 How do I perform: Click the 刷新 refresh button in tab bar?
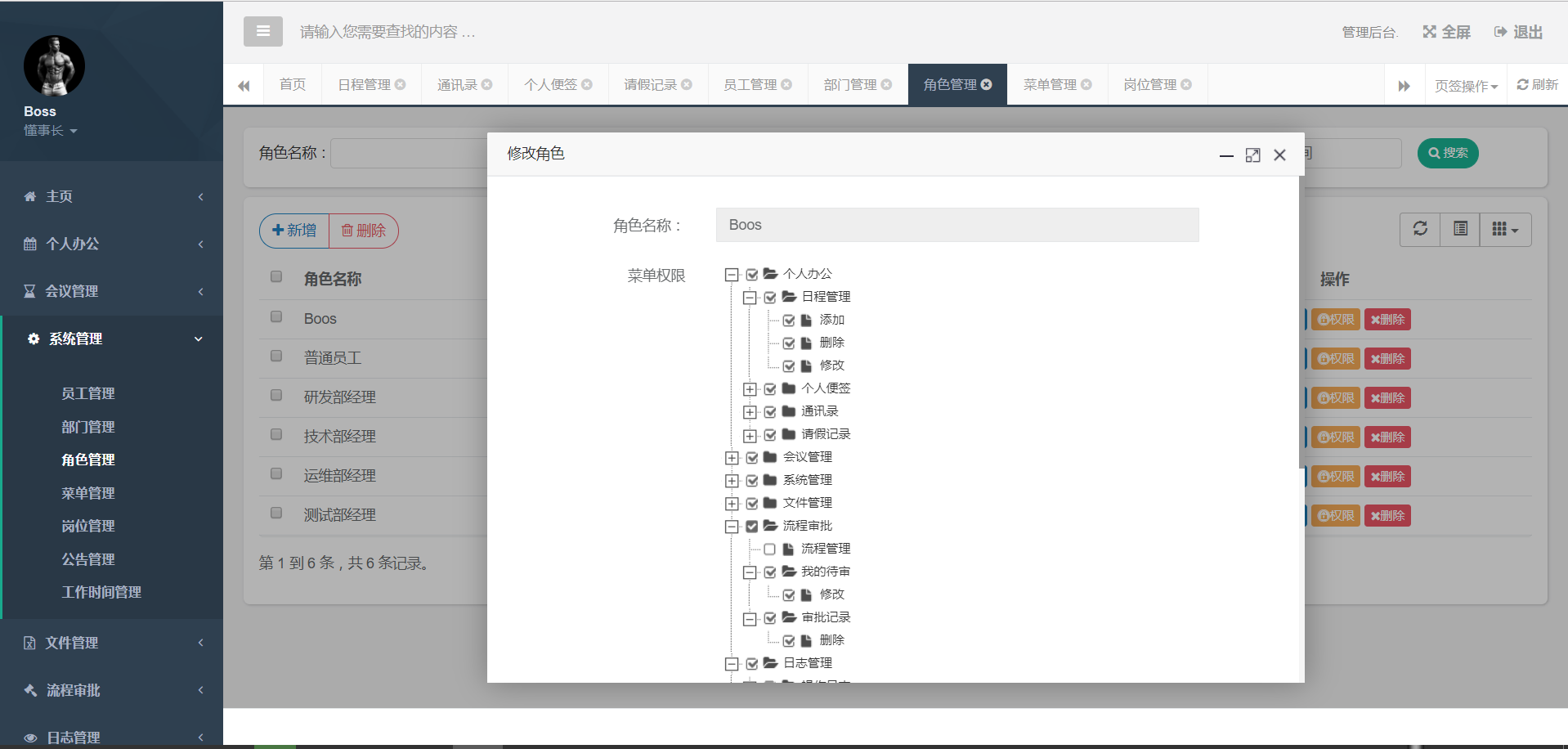(1537, 85)
